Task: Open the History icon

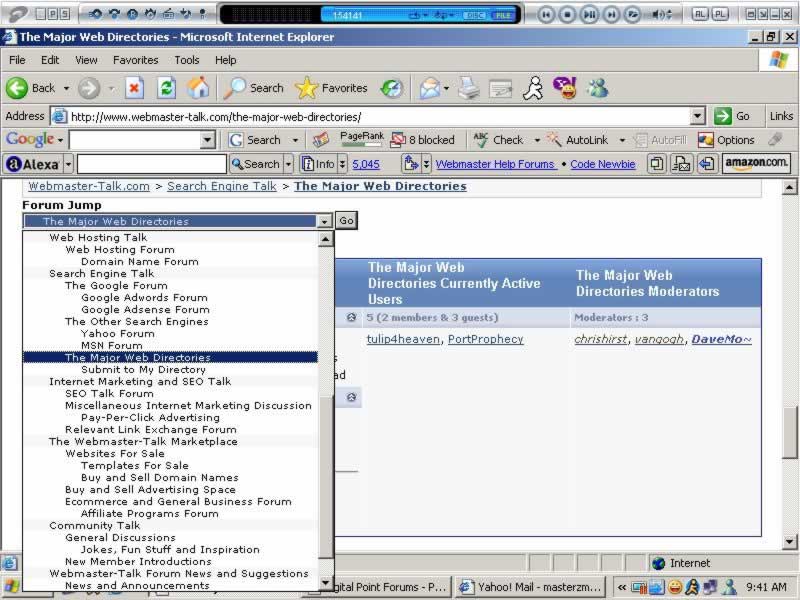Action: (x=391, y=88)
